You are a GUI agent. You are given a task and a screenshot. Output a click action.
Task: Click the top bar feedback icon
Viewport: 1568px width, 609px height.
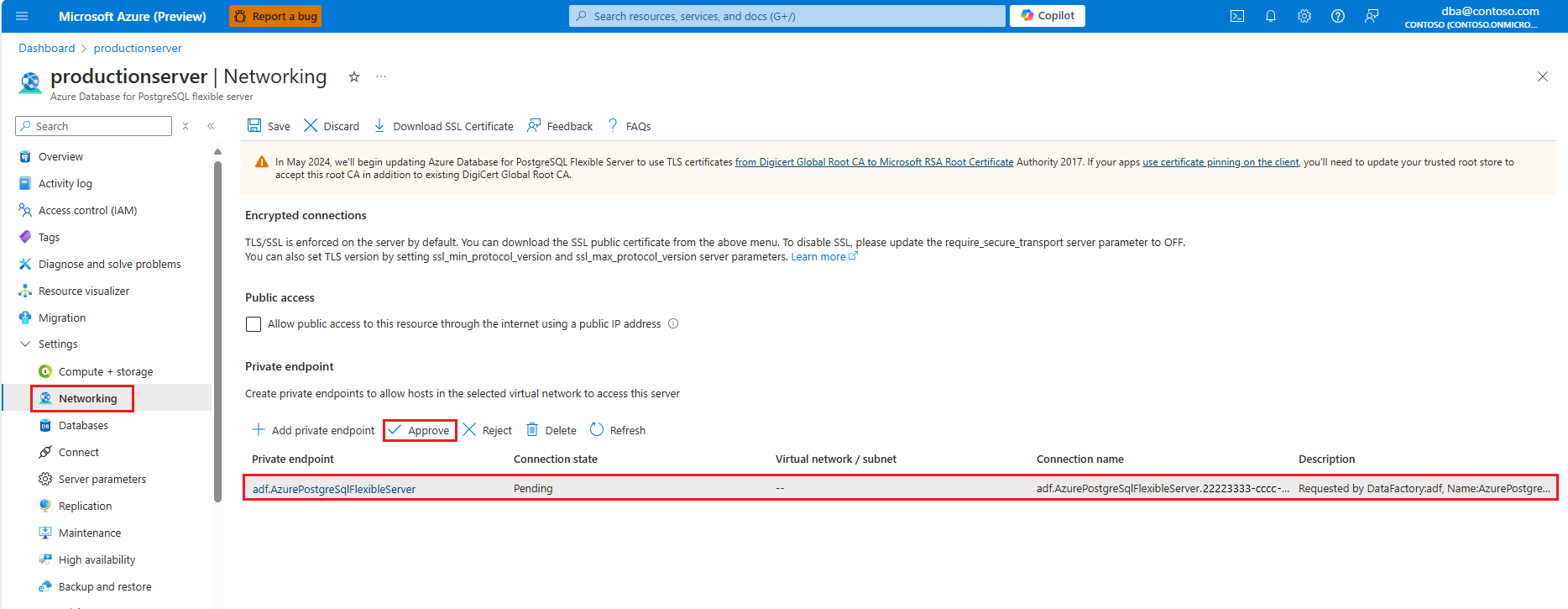[1372, 16]
